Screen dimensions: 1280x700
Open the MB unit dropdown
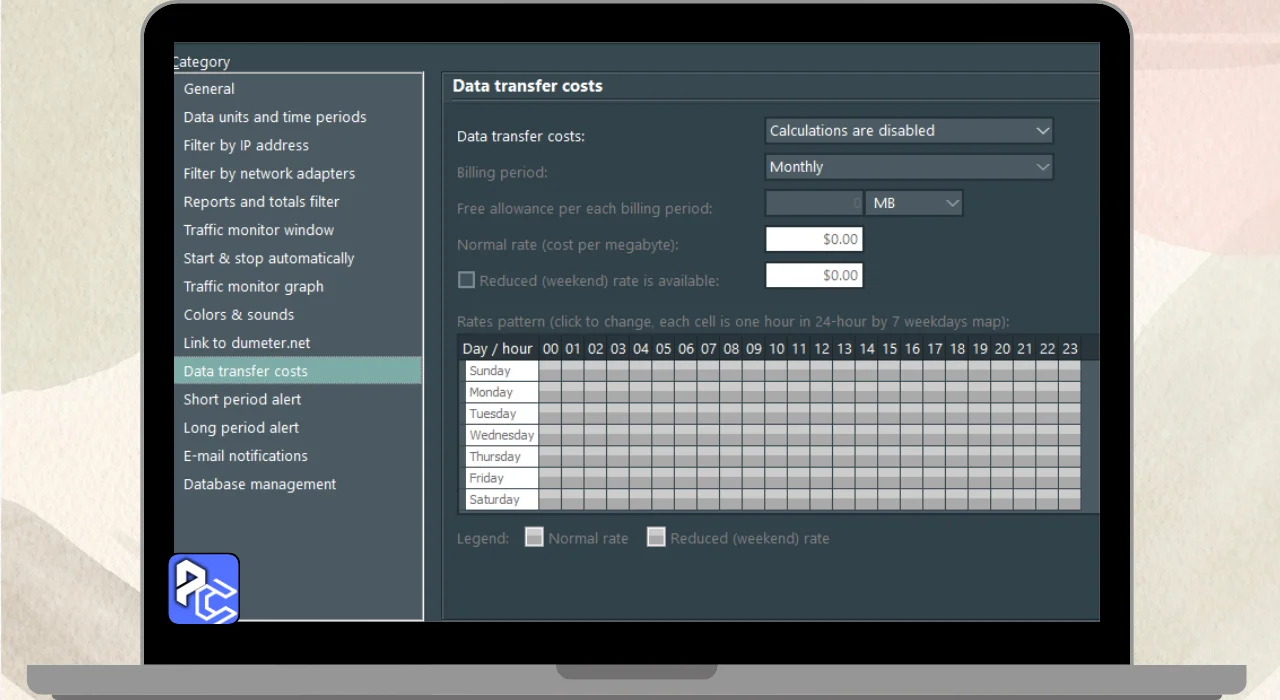point(914,203)
